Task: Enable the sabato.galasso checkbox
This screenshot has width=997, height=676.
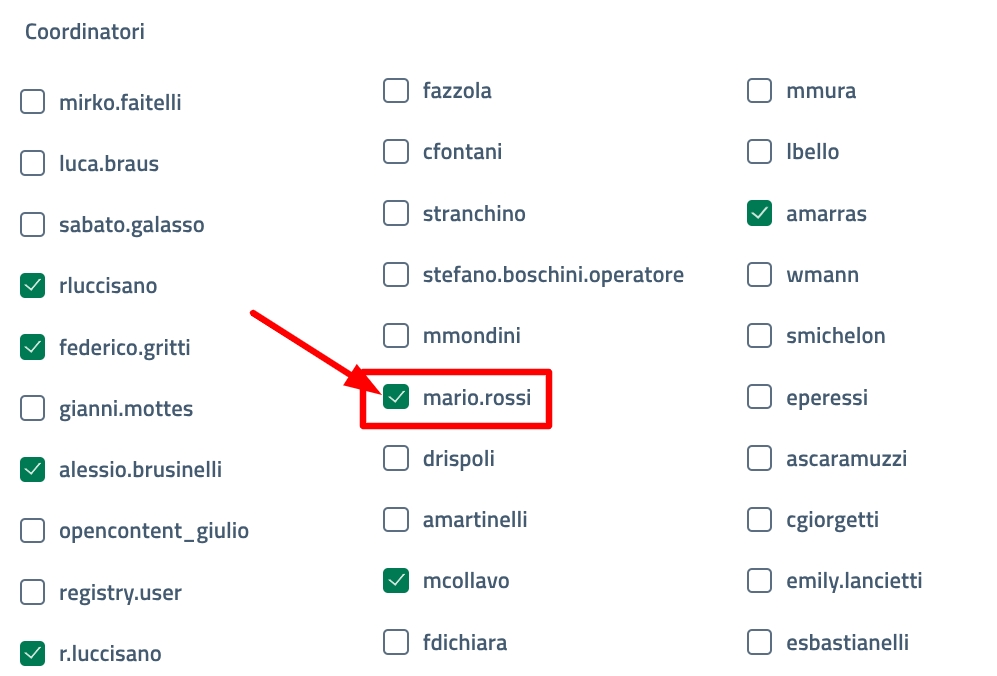Action: click(x=33, y=225)
